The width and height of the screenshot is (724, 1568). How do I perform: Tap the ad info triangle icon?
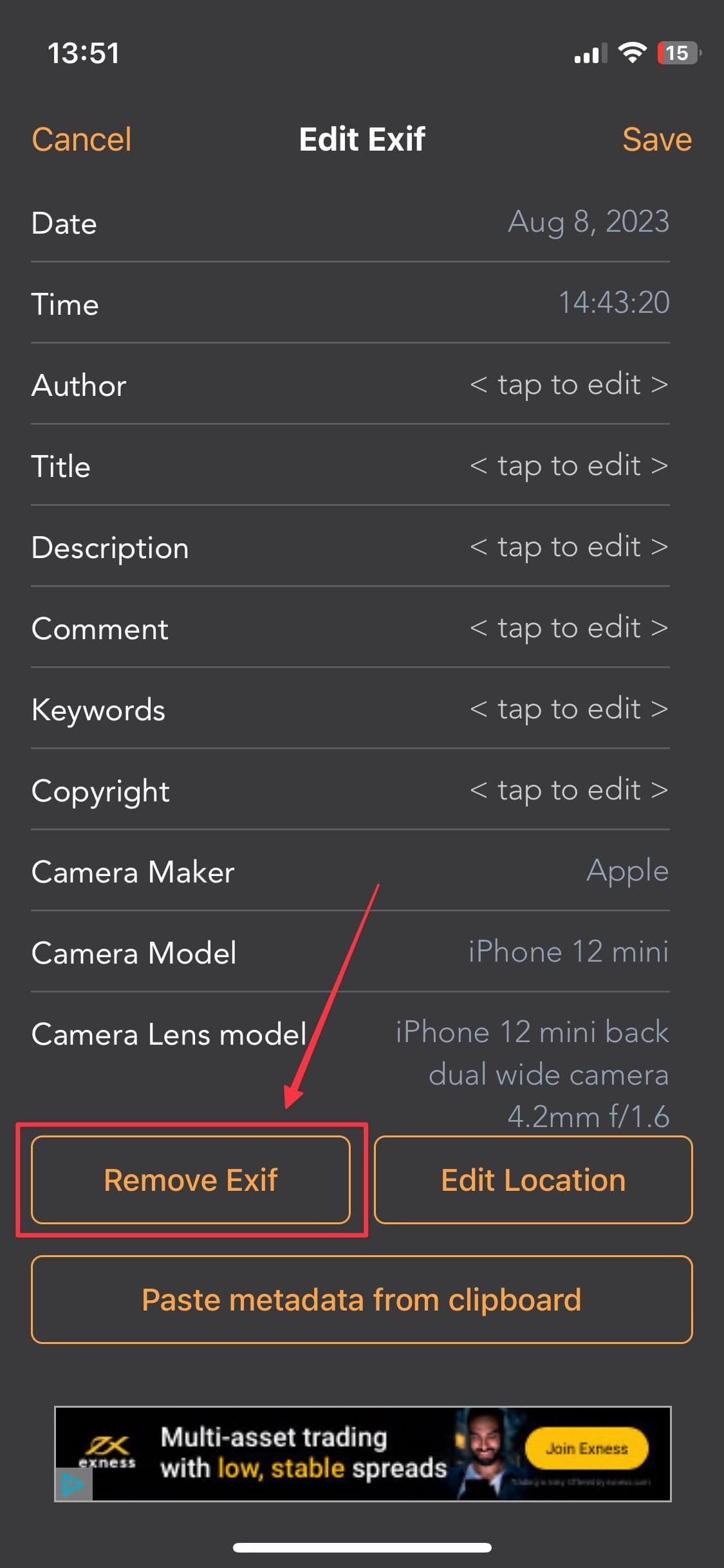[73, 1484]
